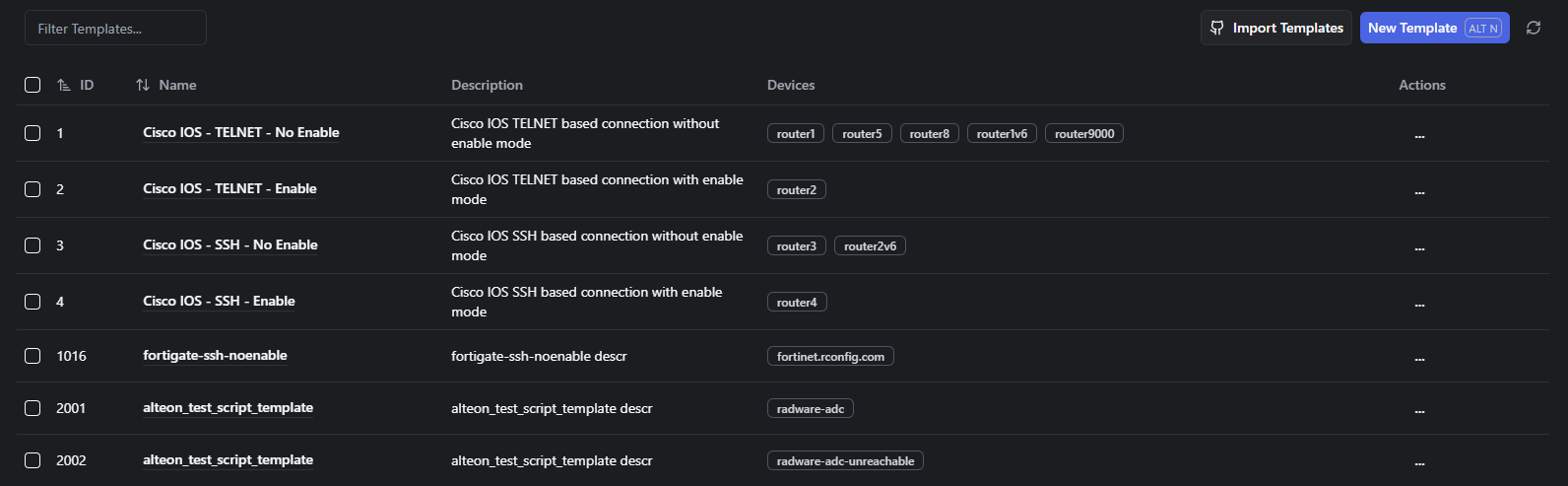Open the Cisco IOS - TELNET - Enable link
Viewport: 1568px width, 486px height.
(x=229, y=188)
